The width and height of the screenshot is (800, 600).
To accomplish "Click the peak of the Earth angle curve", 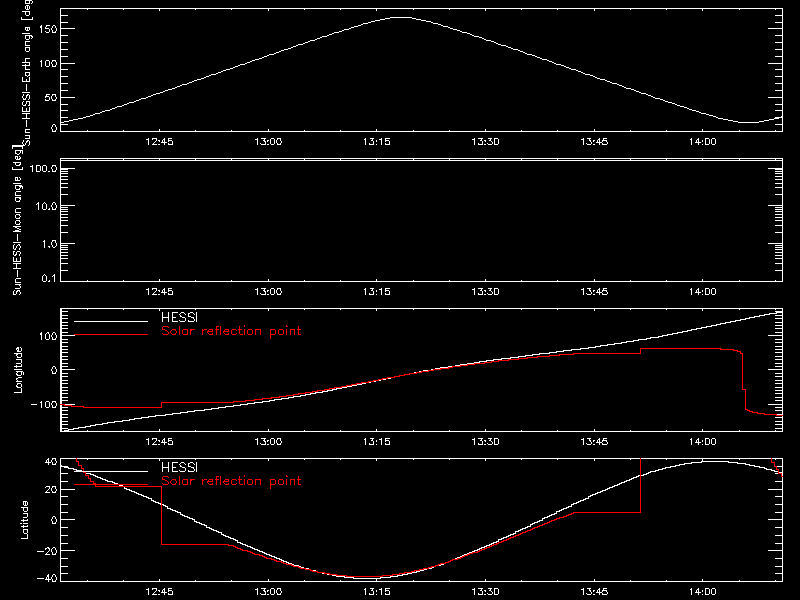I will point(402,17).
